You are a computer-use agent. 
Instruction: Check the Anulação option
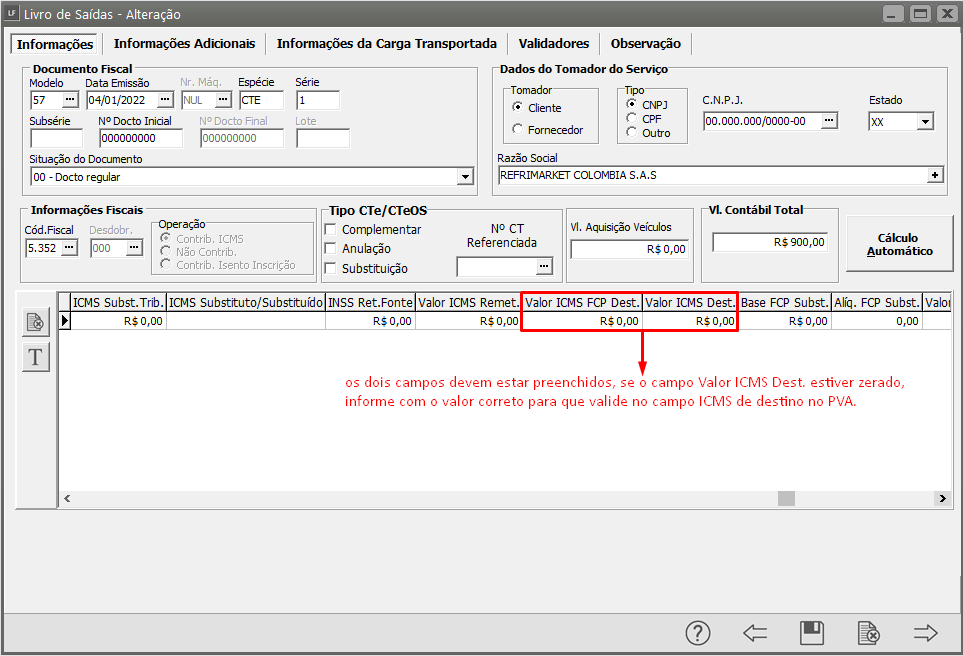click(331, 249)
